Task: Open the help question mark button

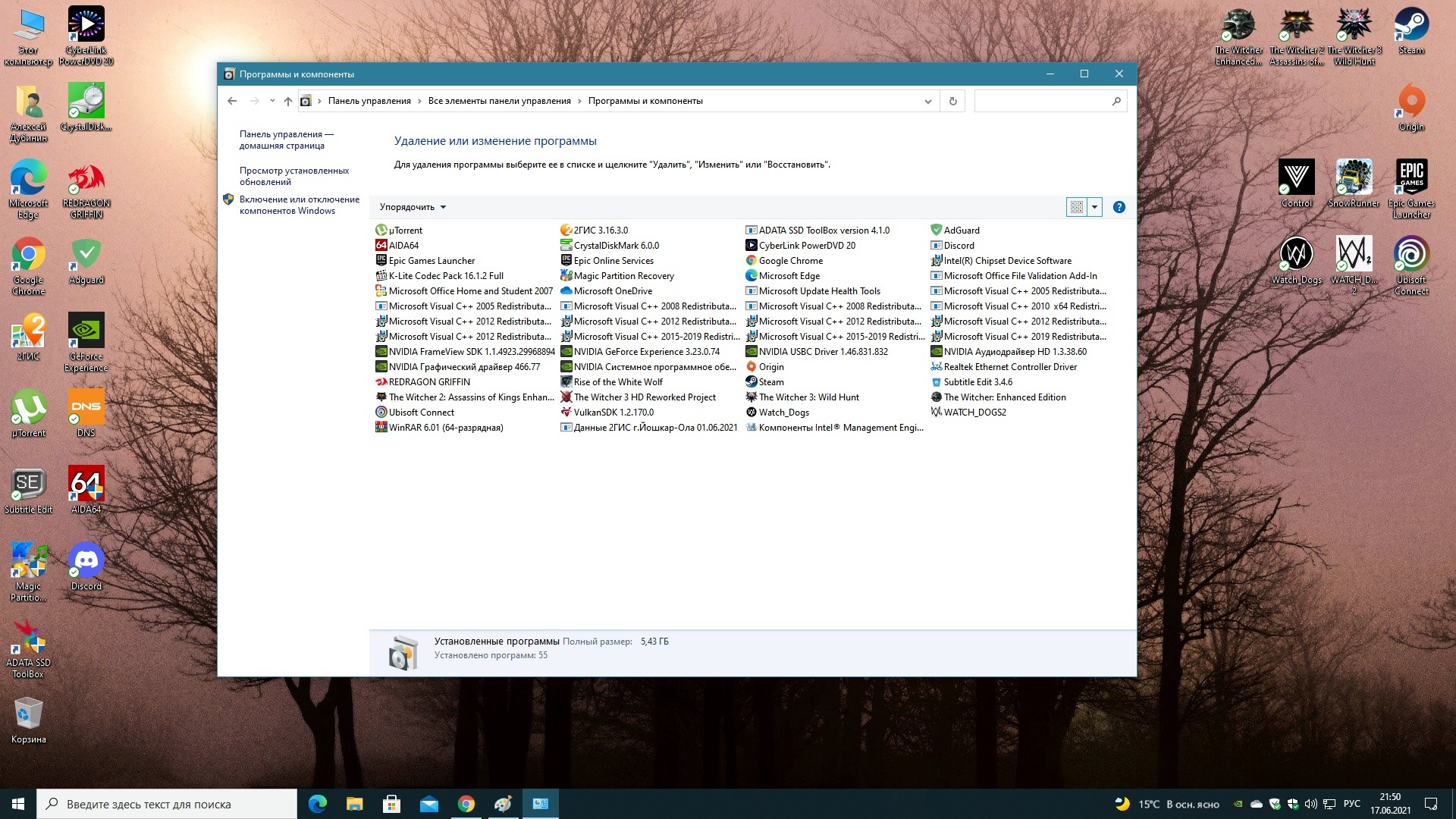Action: 1119,207
